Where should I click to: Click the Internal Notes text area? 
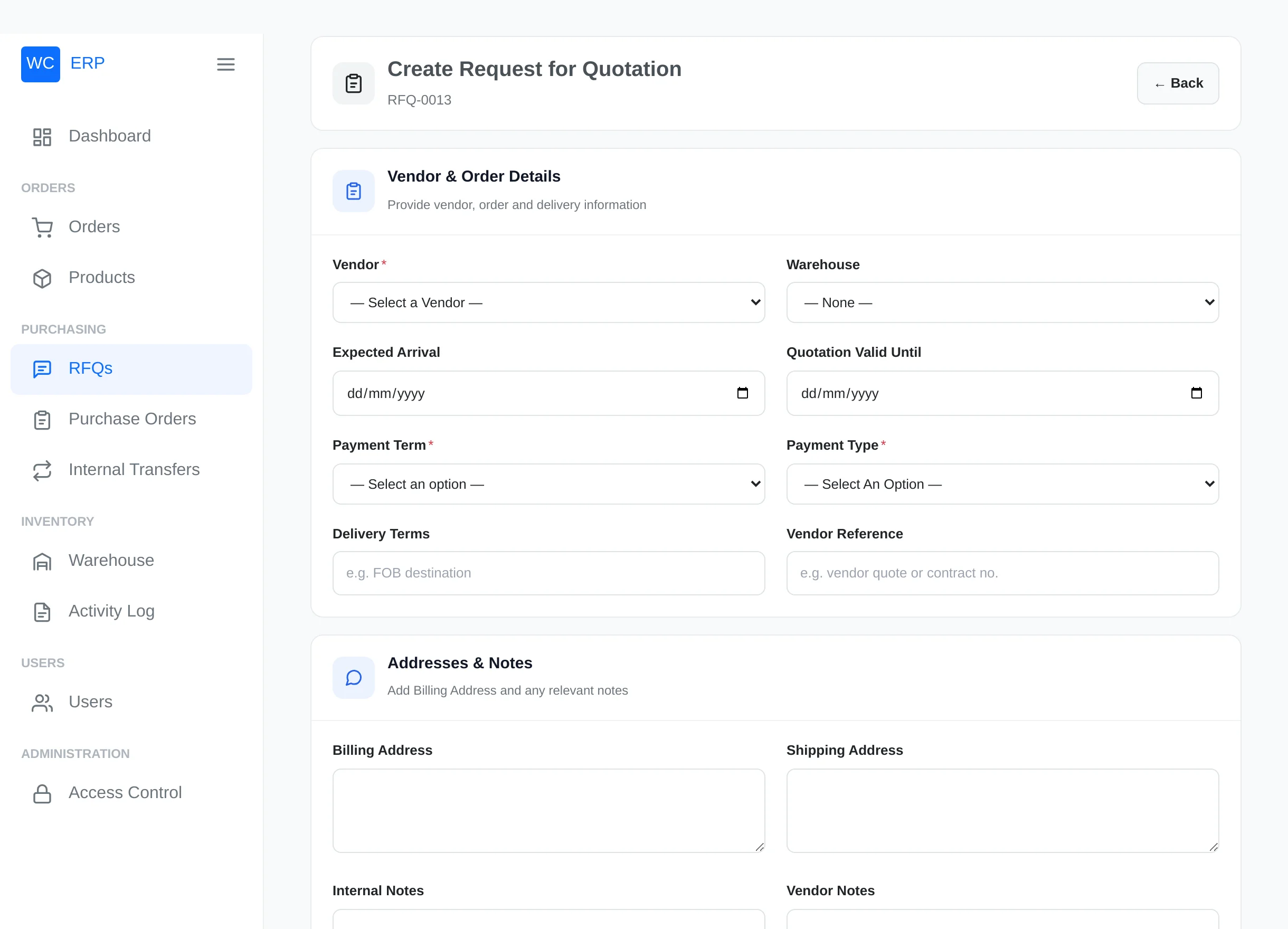(x=548, y=919)
